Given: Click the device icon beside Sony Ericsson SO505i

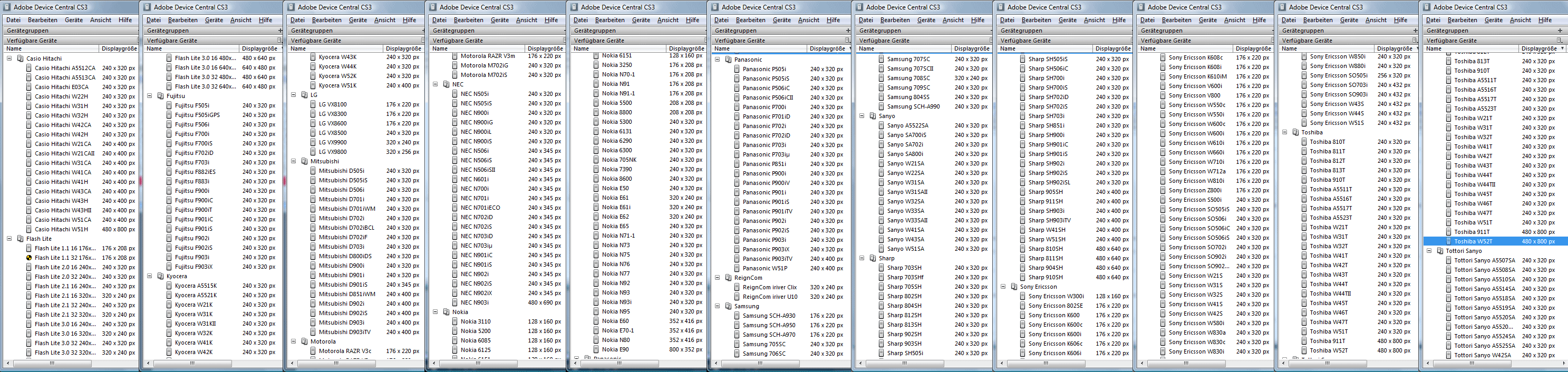Looking at the screenshot, I should coord(1304,75).
